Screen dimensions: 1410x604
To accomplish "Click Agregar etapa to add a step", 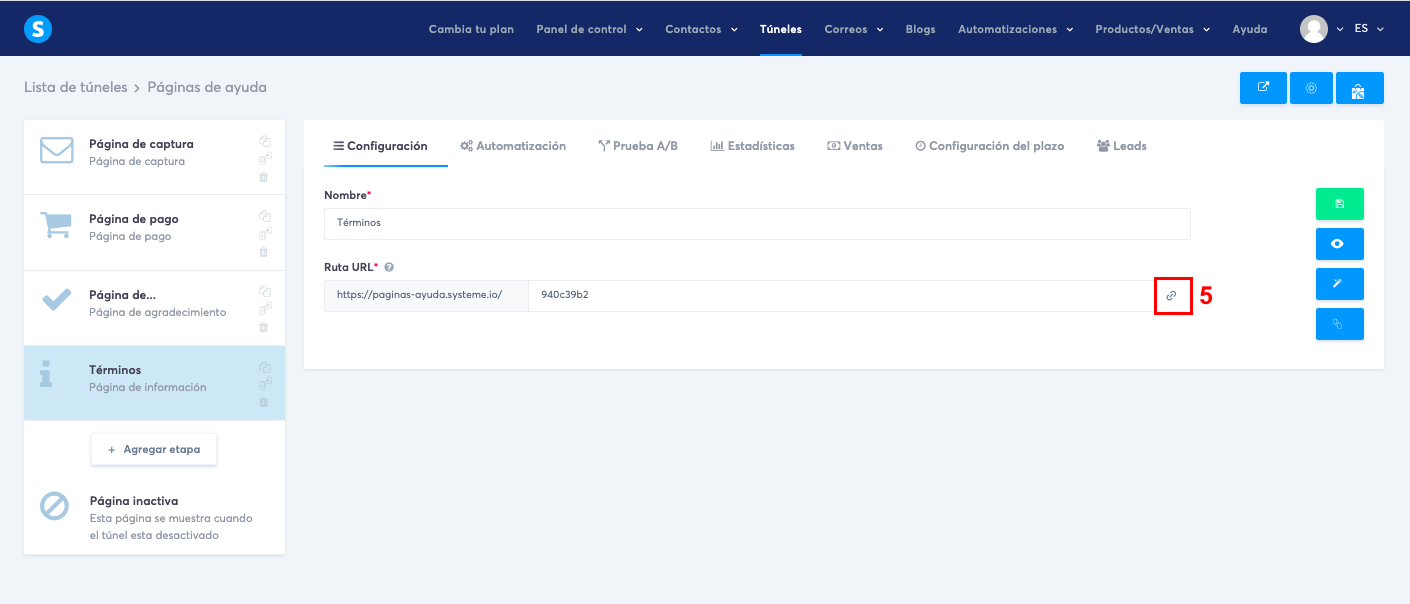I will point(153,449).
